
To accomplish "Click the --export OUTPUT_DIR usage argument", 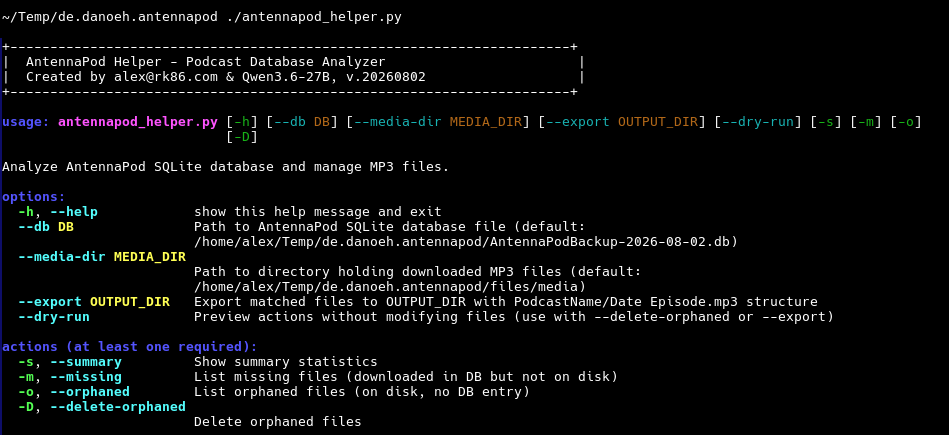I will point(622,122).
